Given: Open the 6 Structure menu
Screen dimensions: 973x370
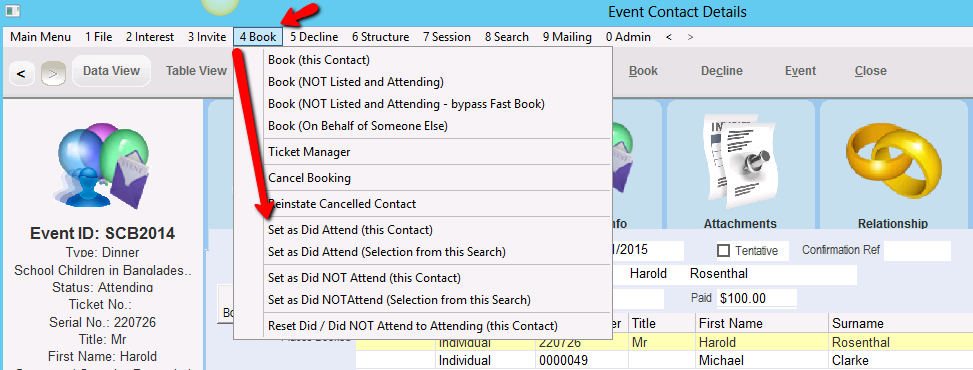Looking at the screenshot, I should [380, 37].
